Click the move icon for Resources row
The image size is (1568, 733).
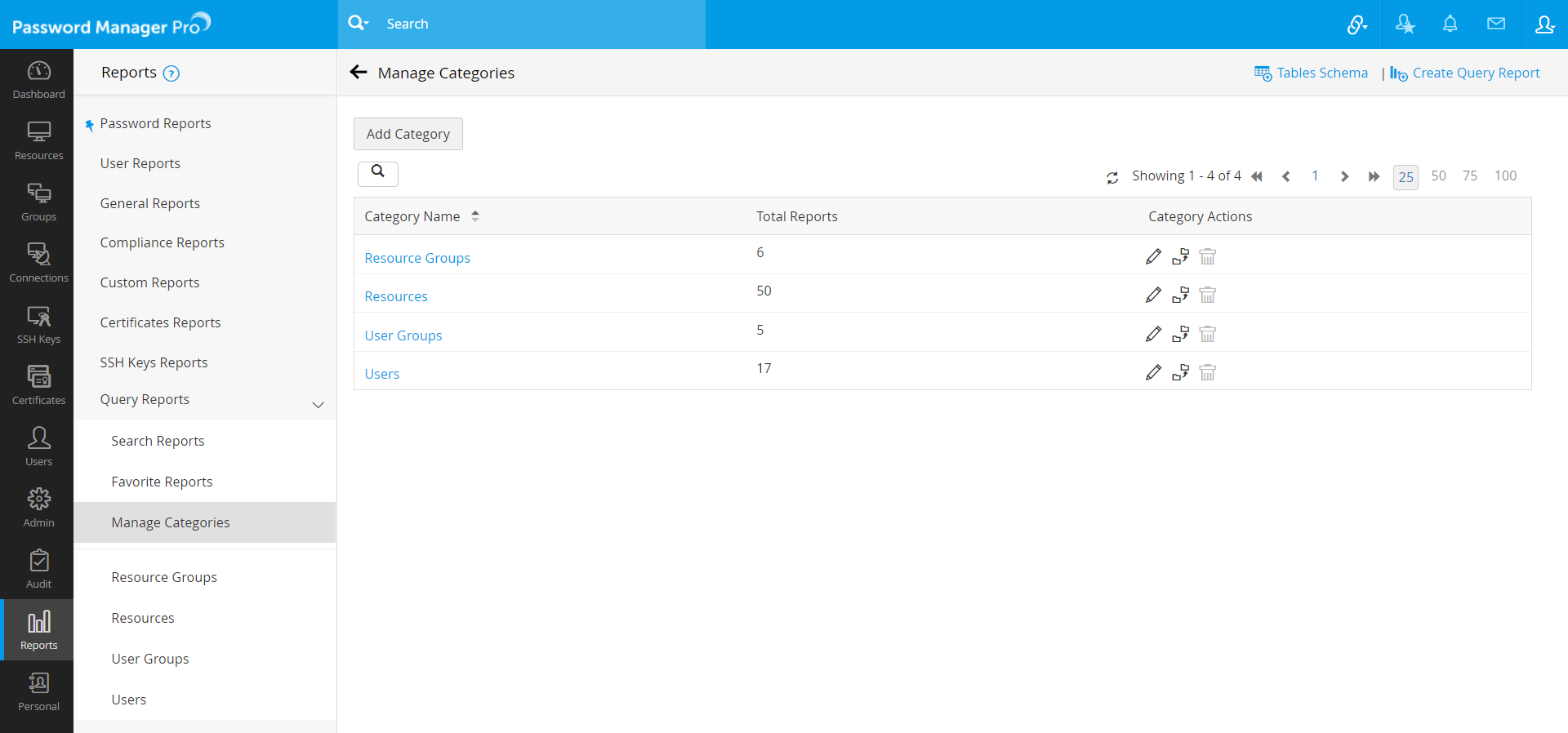click(1180, 295)
